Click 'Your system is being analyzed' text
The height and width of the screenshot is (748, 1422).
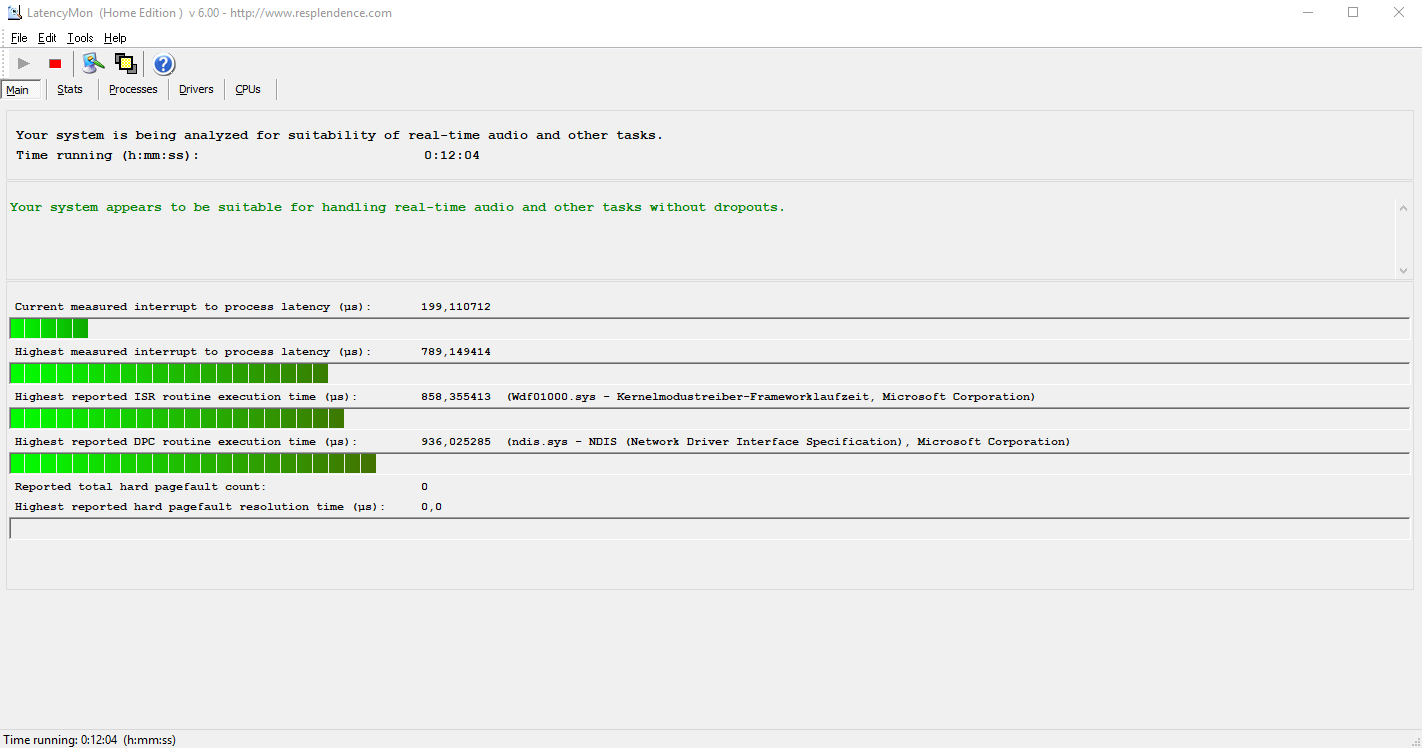(339, 135)
